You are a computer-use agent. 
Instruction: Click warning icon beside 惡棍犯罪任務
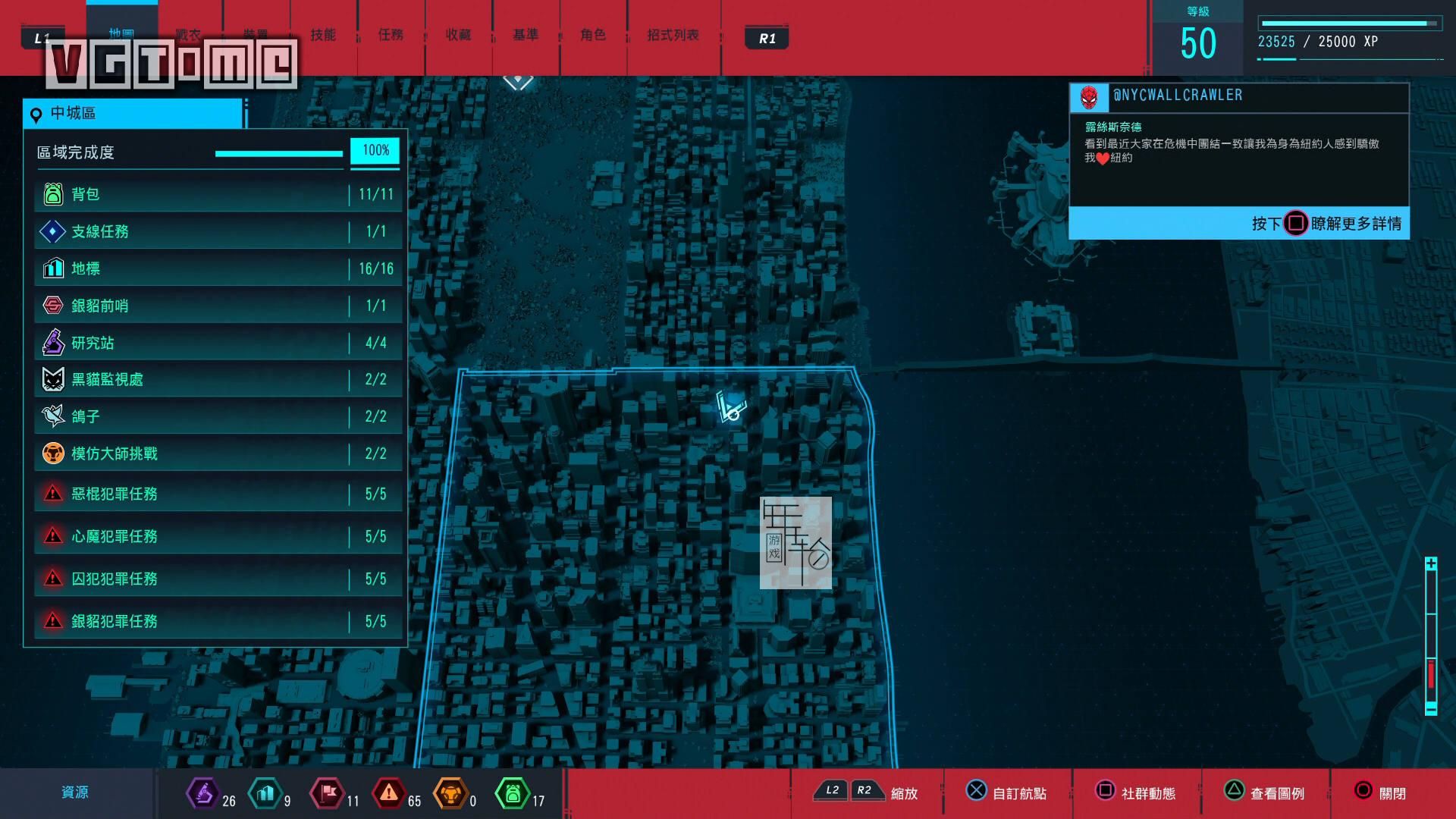[x=53, y=494]
